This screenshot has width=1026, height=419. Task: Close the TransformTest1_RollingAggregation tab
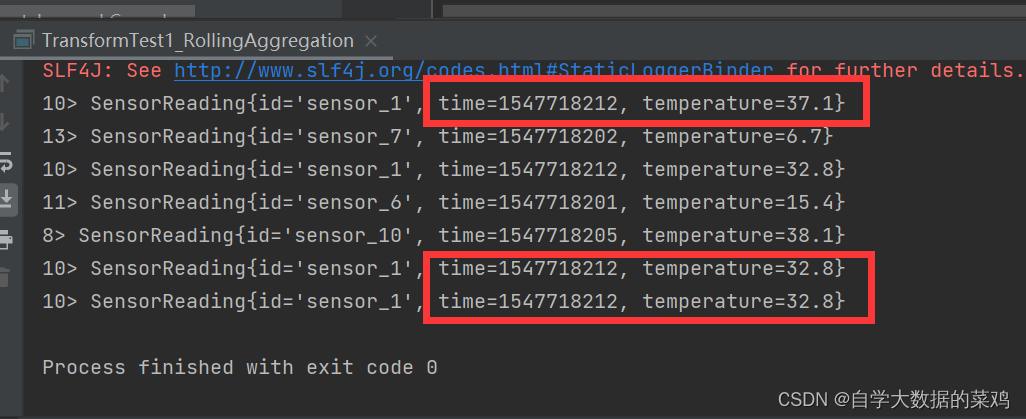pyautogui.click(x=370, y=41)
